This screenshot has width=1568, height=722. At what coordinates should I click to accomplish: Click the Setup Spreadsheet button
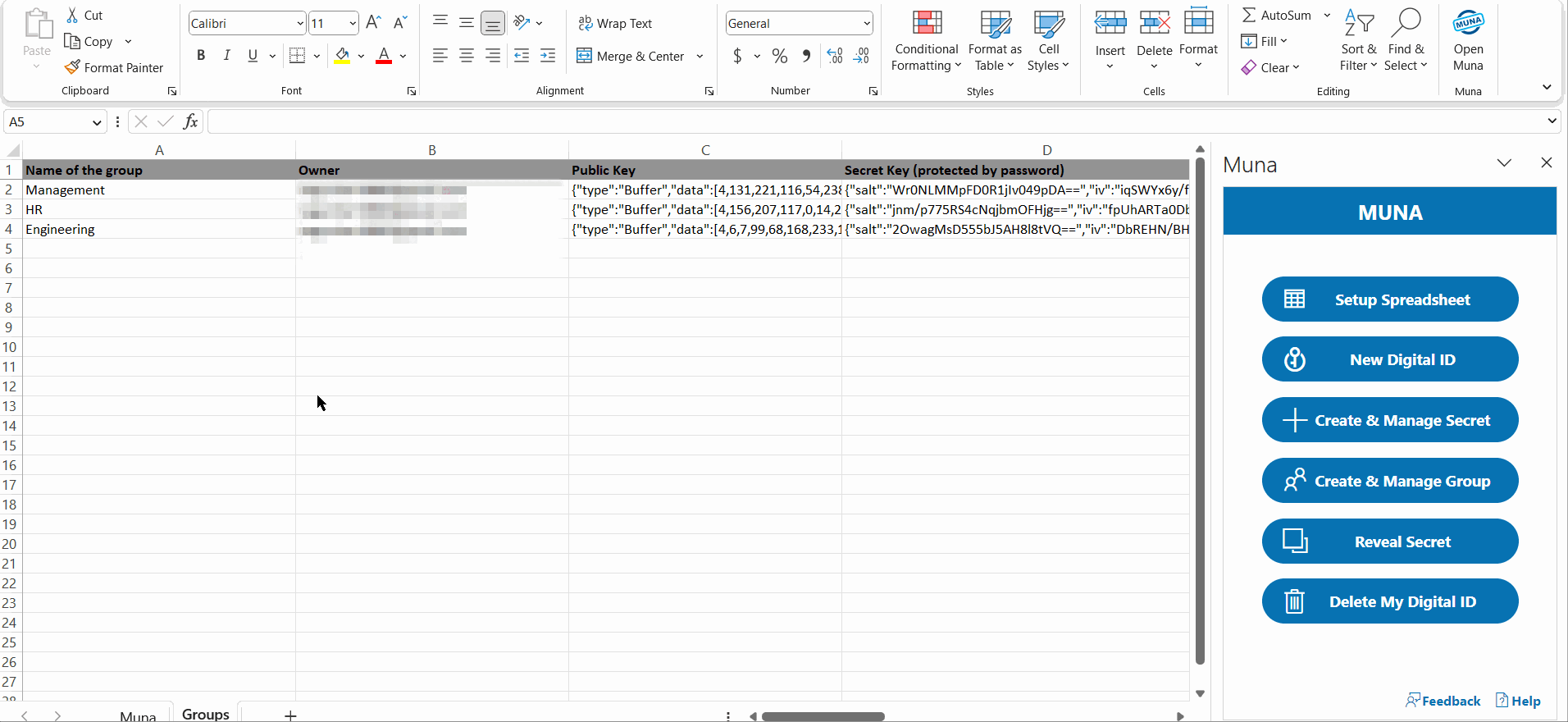(1390, 299)
